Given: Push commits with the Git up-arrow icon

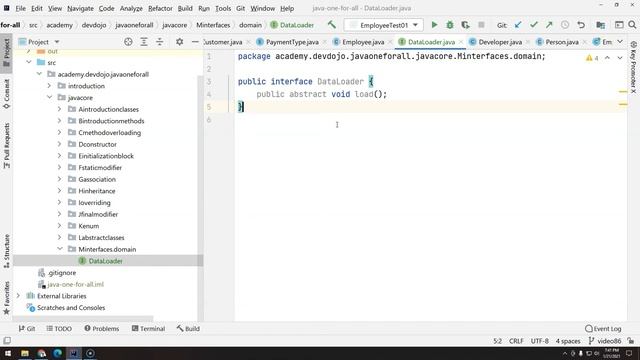Looking at the screenshot, I should [x=549, y=25].
